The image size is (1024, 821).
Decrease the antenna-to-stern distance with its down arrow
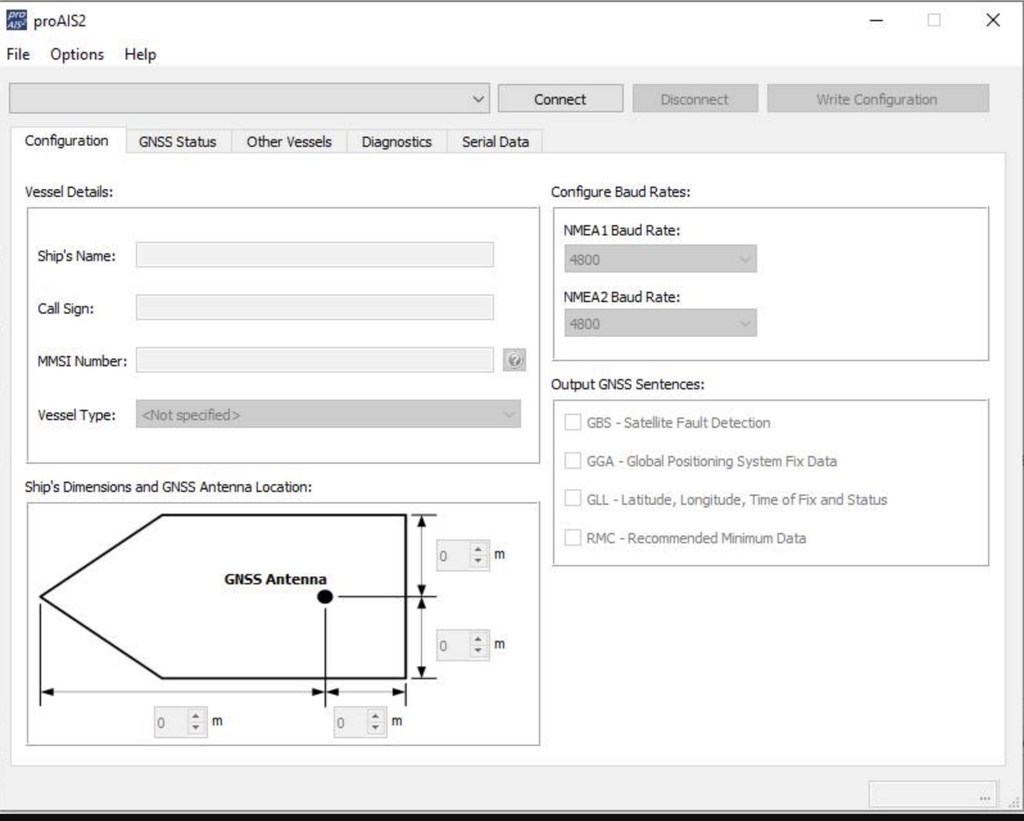(375, 728)
